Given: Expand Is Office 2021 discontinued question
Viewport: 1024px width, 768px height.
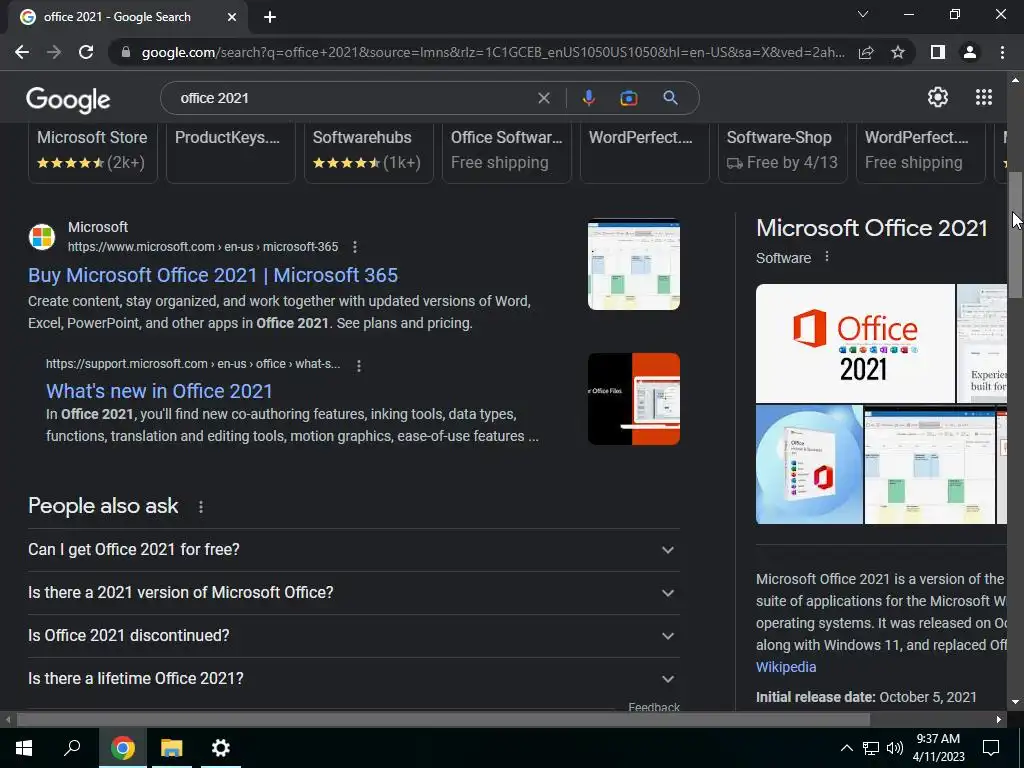Looking at the screenshot, I should pyautogui.click(x=354, y=636).
